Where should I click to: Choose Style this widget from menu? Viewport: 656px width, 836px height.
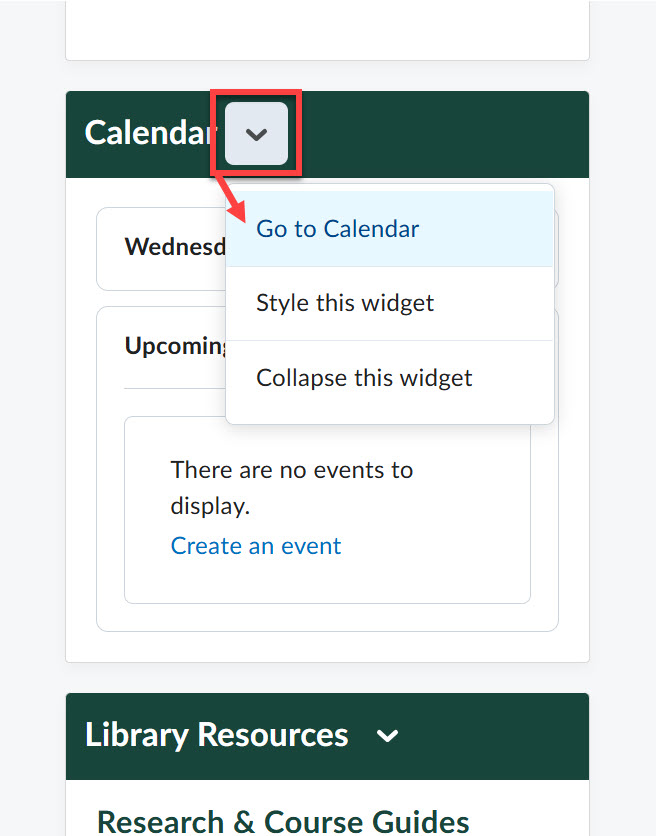(x=345, y=303)
